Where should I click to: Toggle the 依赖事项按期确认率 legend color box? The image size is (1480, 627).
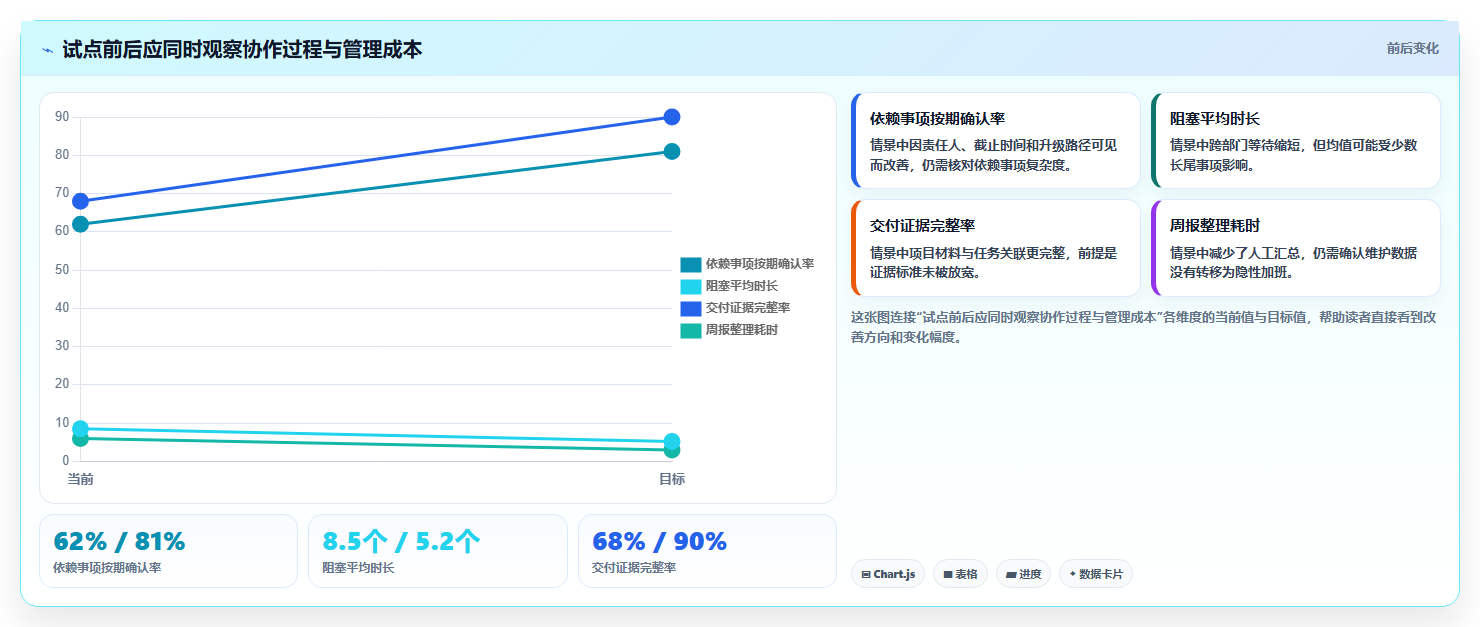click(691, 264)
